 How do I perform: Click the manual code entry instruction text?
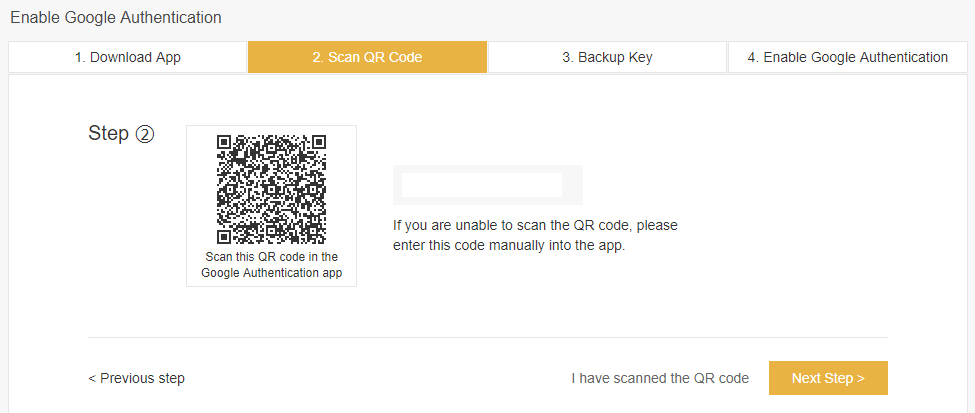tap(535, 235)
